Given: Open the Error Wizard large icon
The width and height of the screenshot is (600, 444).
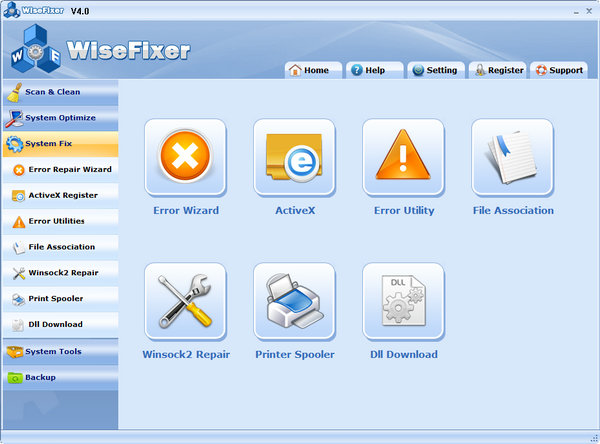Looking at the screenshot, I should click(185, 158).
